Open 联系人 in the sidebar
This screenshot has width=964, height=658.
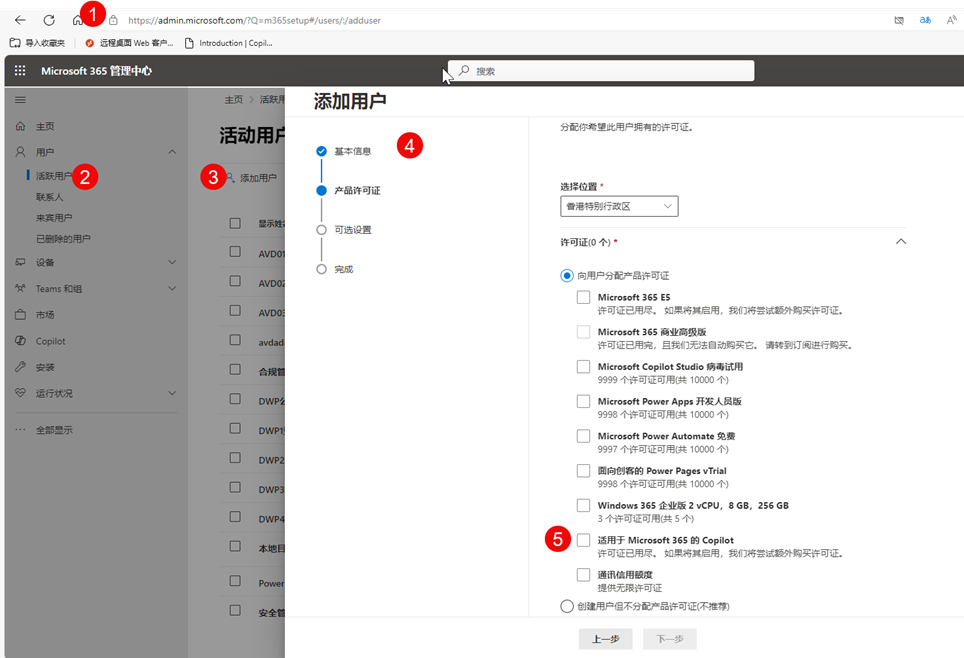point(50,197)
